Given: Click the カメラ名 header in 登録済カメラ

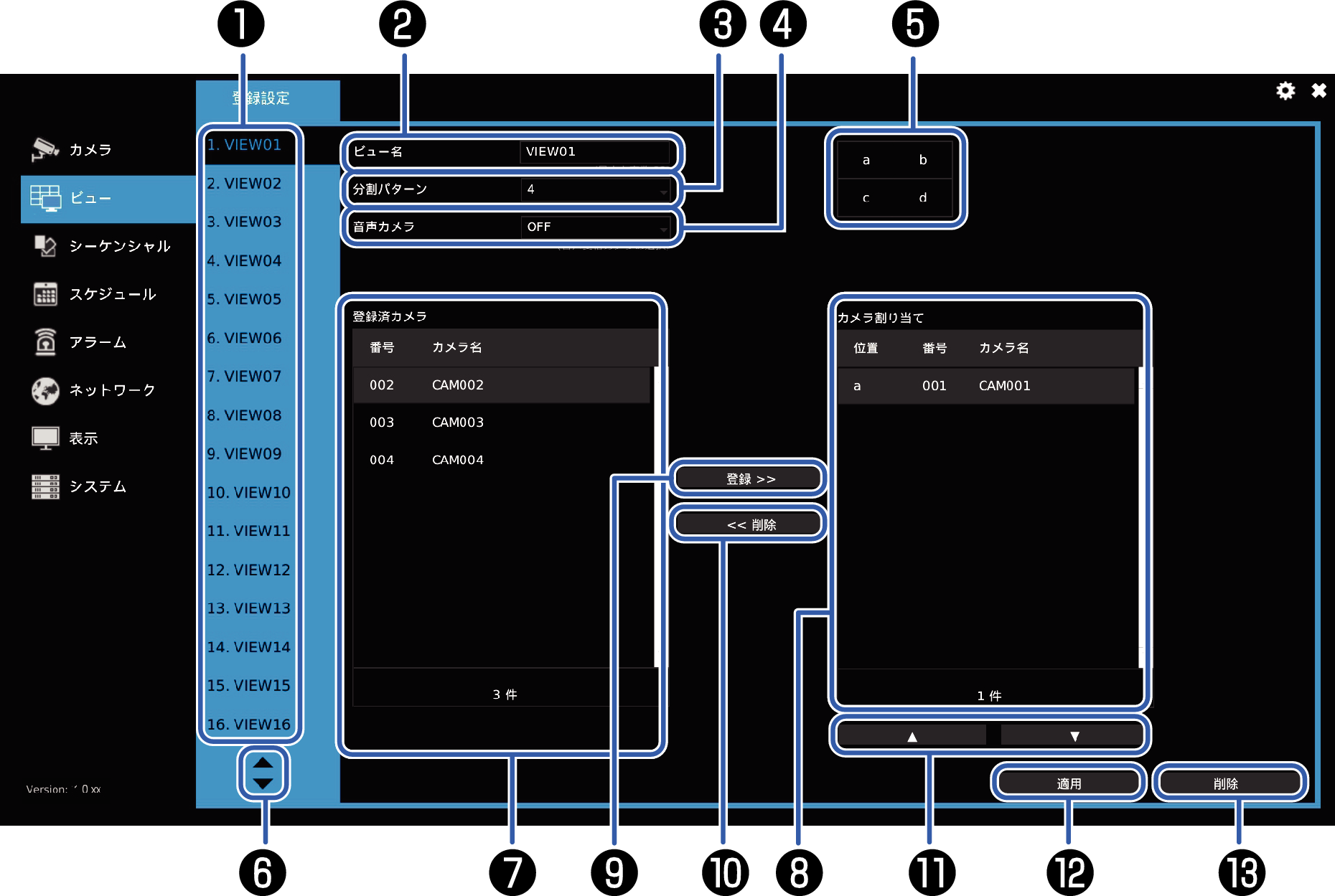Looking at the screenshot, I should [x=456, y=347].
